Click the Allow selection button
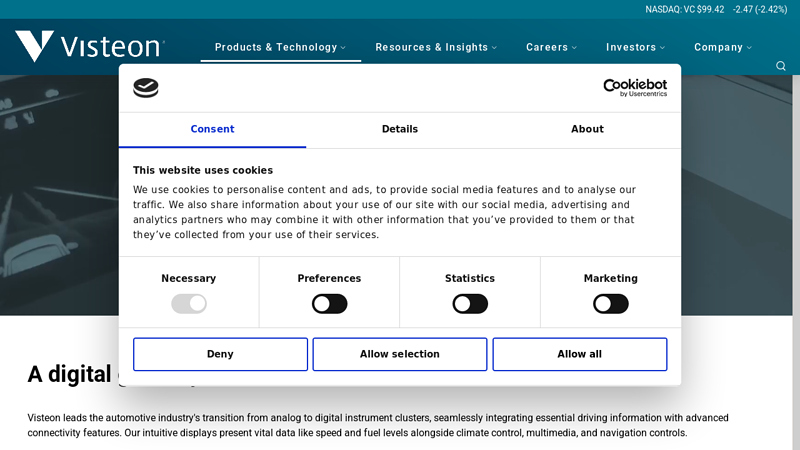The image size is (800, 450). click(x=400, y=354)
